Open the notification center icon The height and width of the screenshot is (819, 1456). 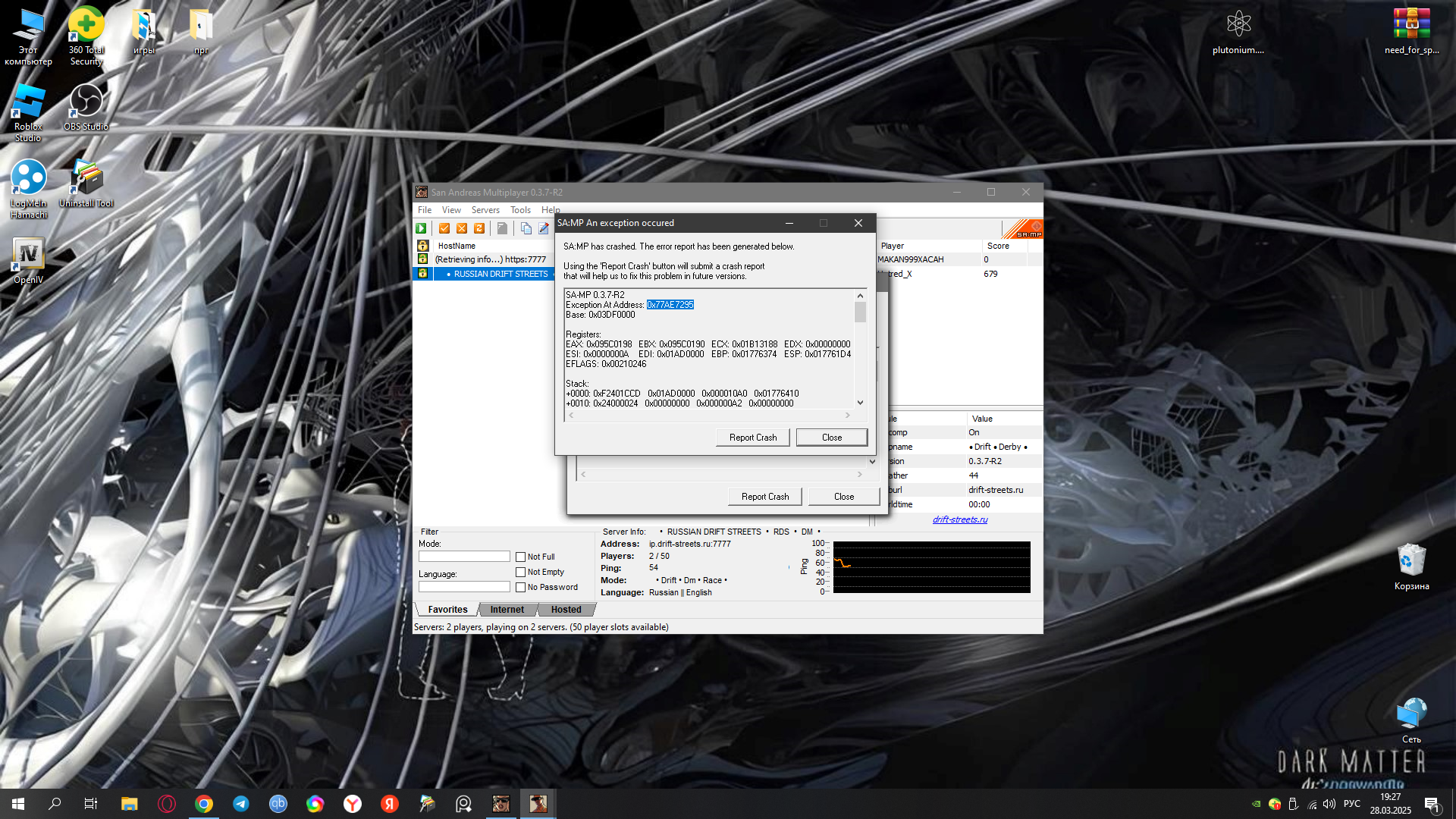pos(1432,804)
